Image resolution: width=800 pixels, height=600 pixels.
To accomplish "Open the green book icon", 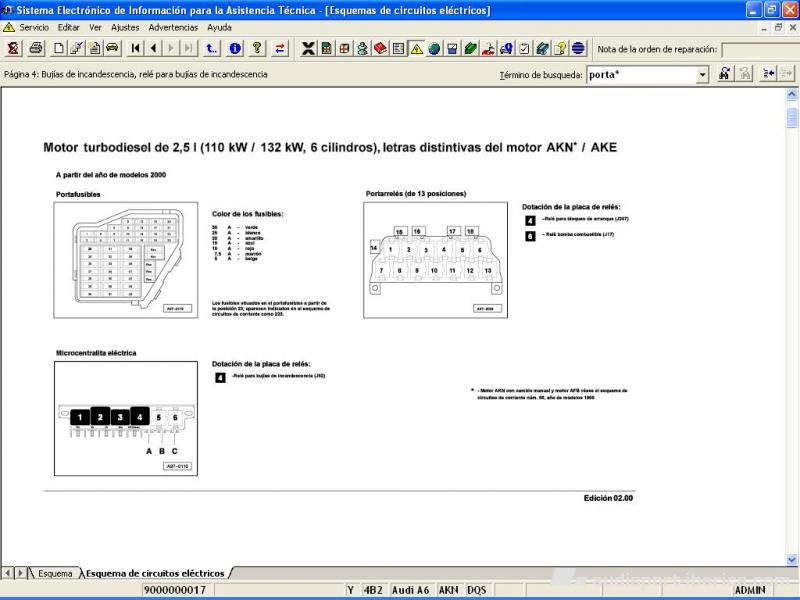I will [x=470, y=48].
